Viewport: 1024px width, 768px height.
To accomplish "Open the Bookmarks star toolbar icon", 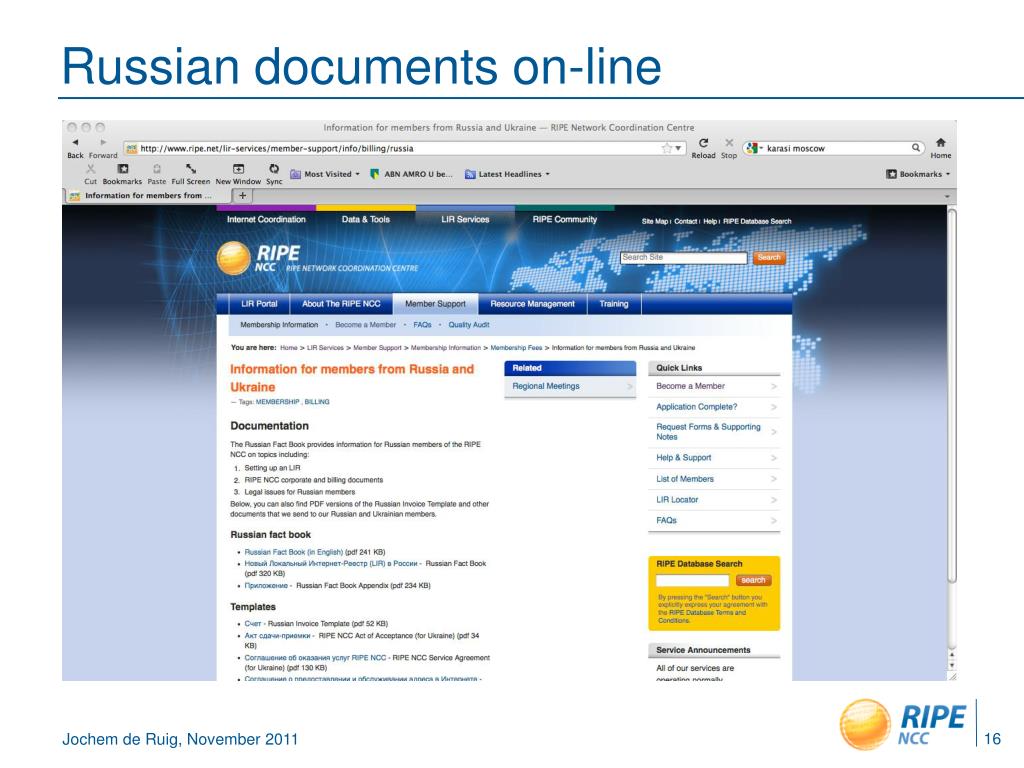I will click(x=122, y=168).
